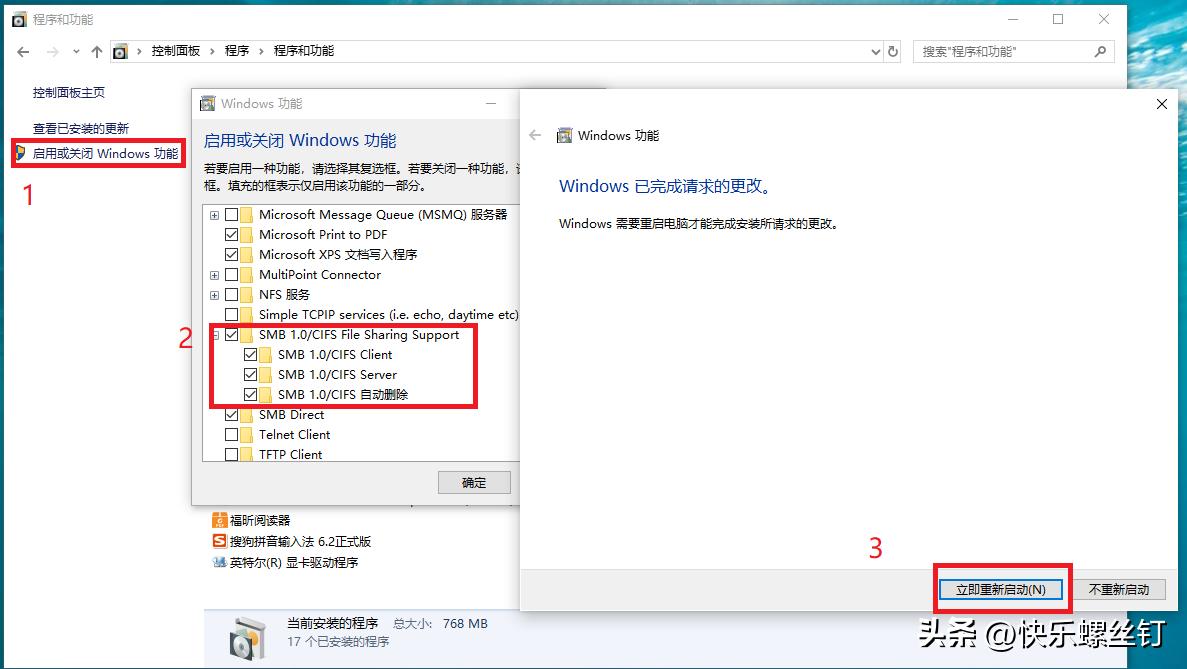Click the up-one-level arrow icon
Screen dimensions: 1187x669
coord(96,51)
